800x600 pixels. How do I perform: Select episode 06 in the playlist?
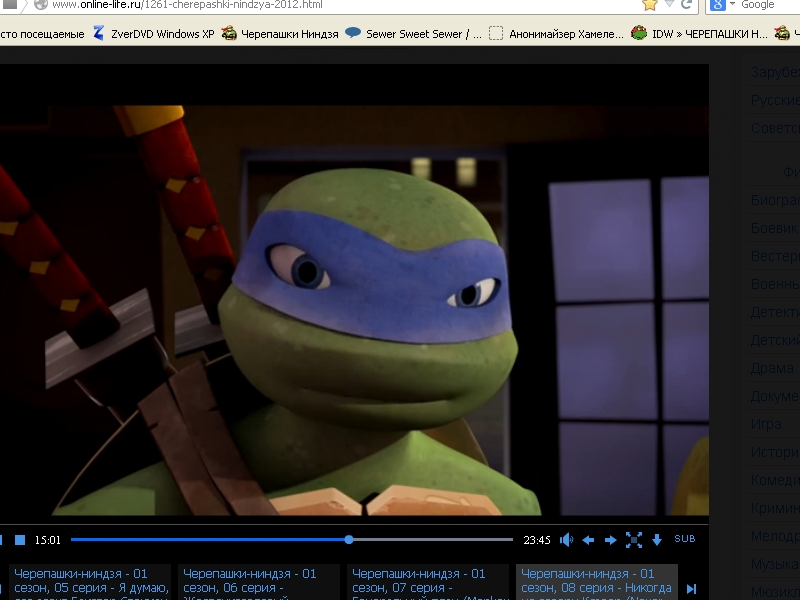tap(259, 582)
